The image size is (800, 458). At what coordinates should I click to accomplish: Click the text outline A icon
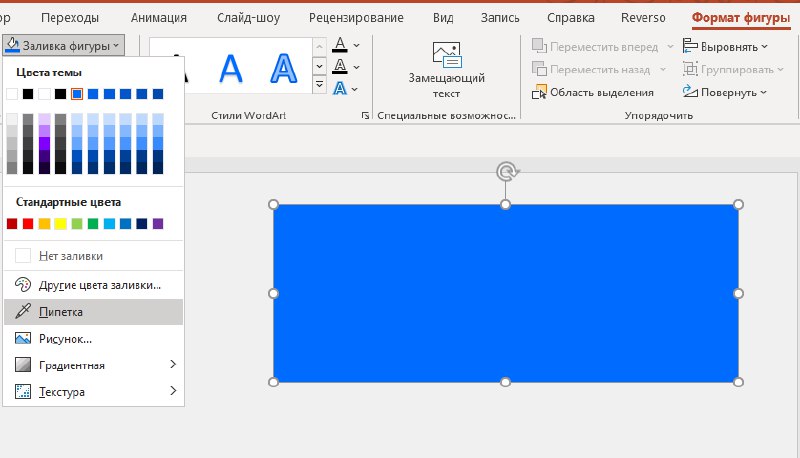340,67
